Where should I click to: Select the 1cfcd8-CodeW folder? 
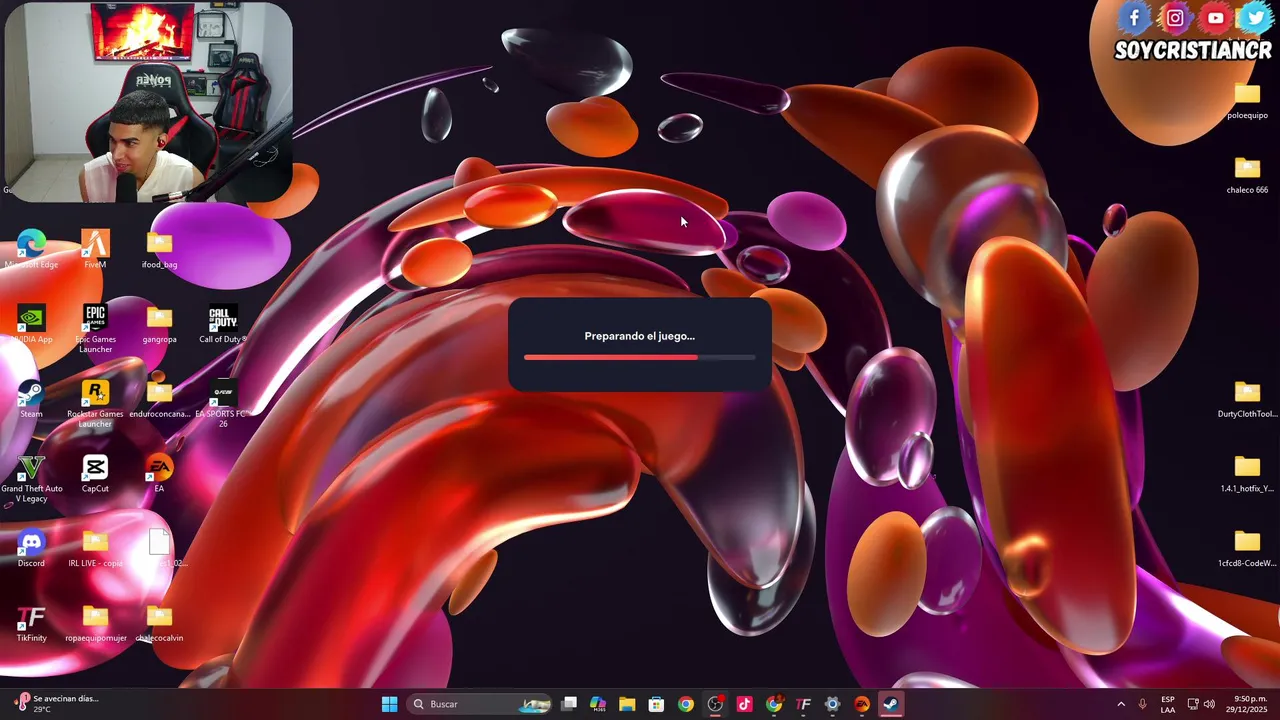tap(1247, 548)
